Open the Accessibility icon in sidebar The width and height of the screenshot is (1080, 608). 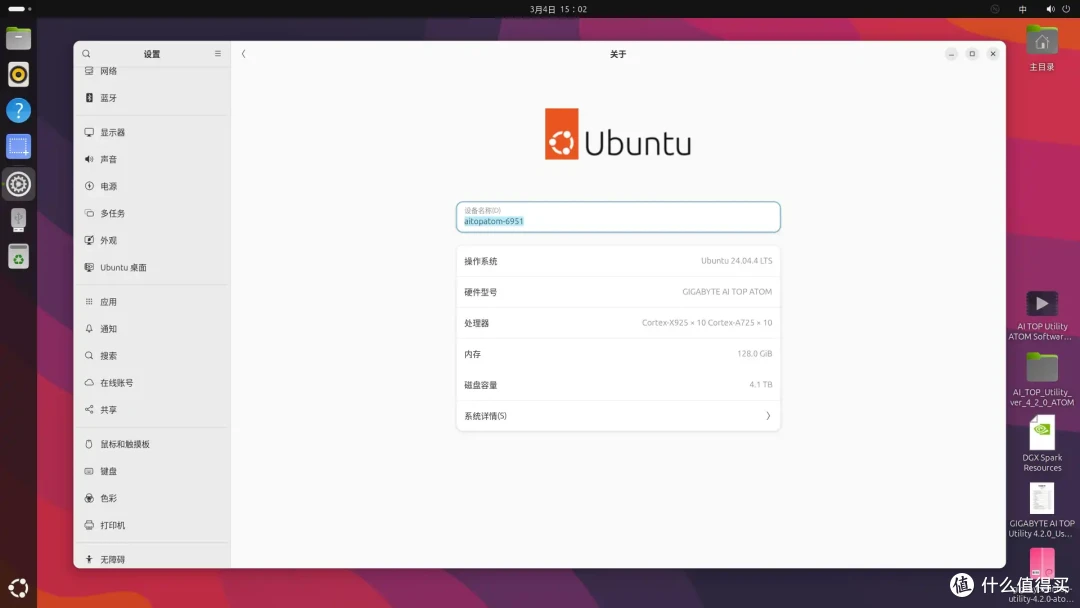(x=89, y=560)
